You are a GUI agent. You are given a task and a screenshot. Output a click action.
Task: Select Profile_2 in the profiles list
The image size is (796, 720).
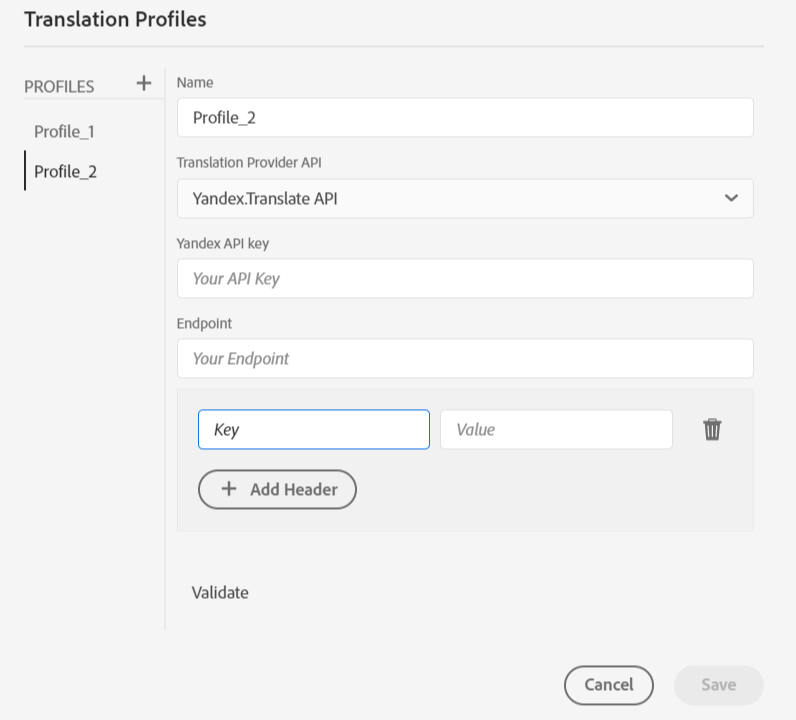65,171
